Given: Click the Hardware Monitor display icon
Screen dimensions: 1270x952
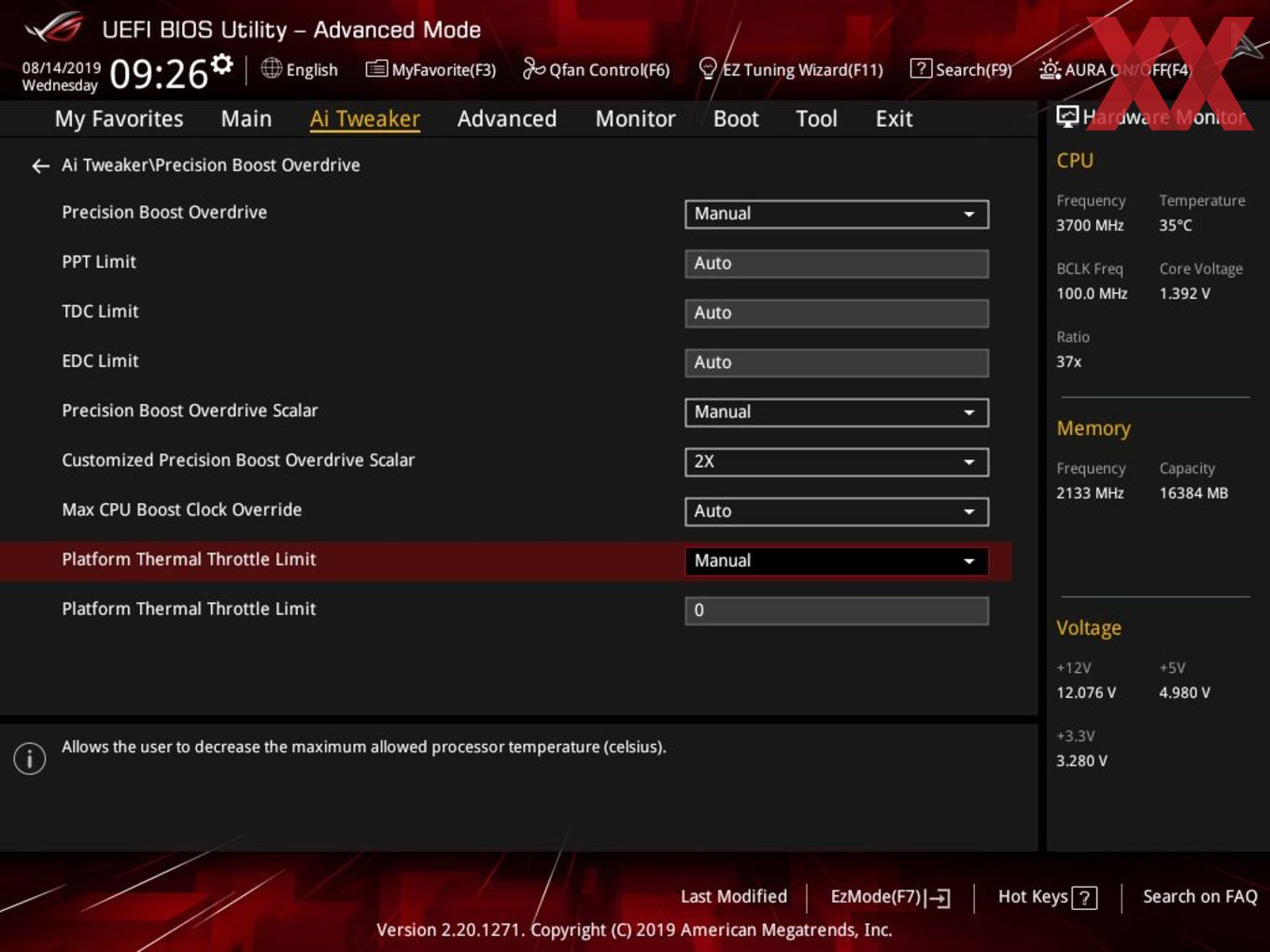Looking at the screenshot, I should point(1067,116).
